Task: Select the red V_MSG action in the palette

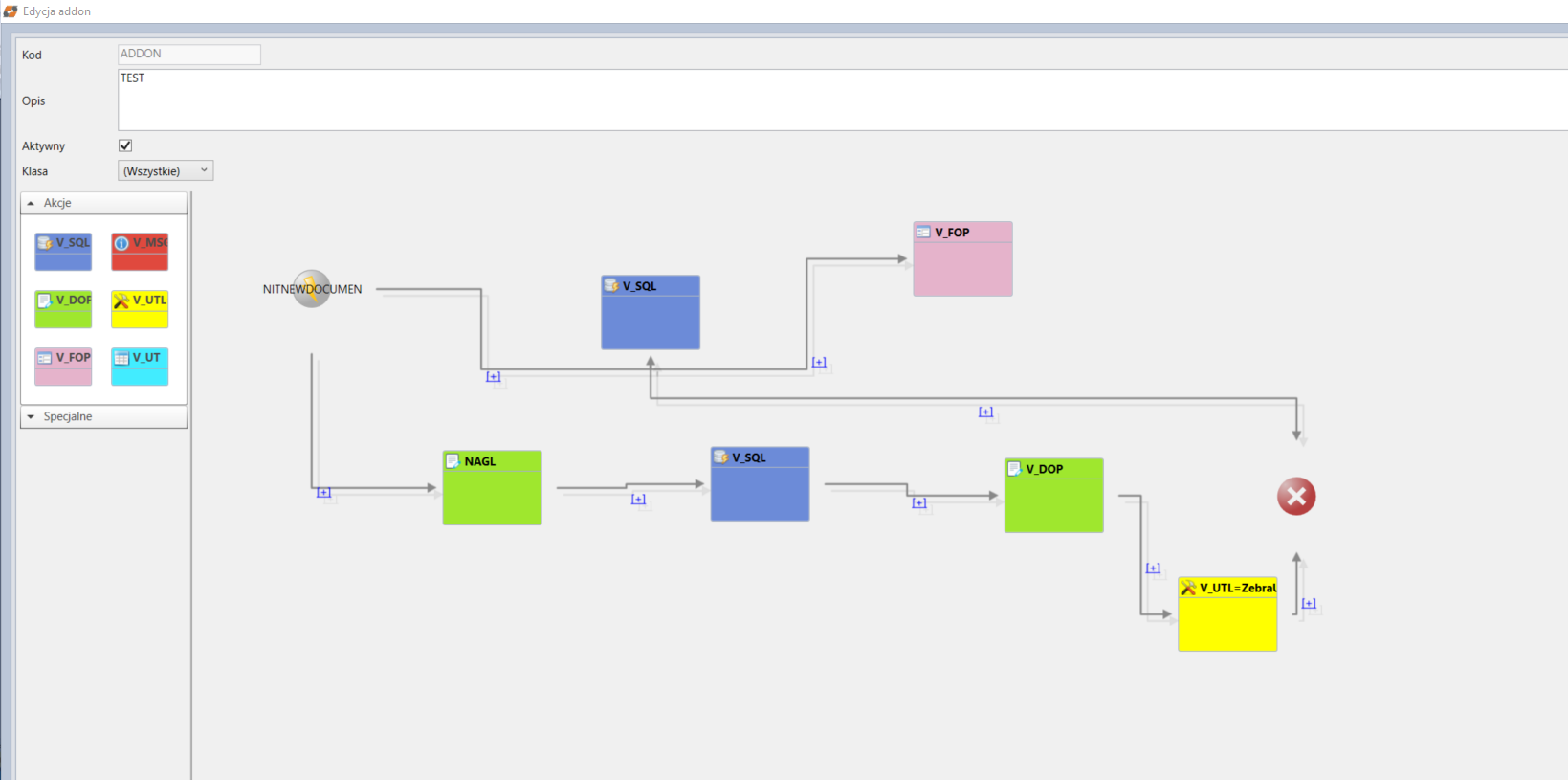Action: click(140, 252)
